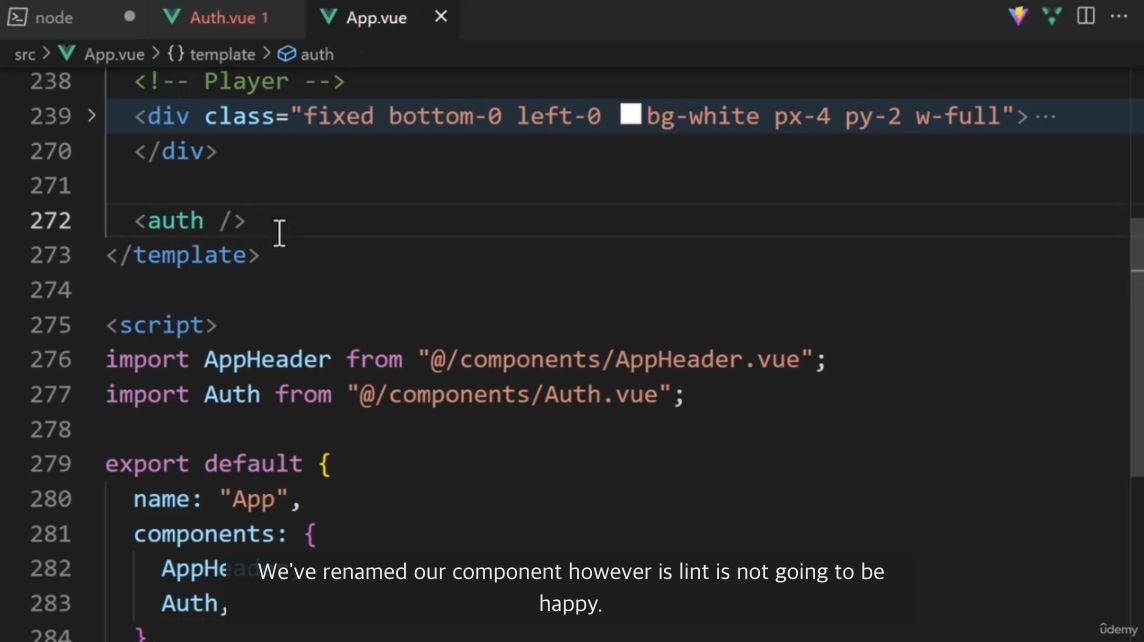Select the App.vue editor tab
This screenshot has height=642, width=1144.
376,17
